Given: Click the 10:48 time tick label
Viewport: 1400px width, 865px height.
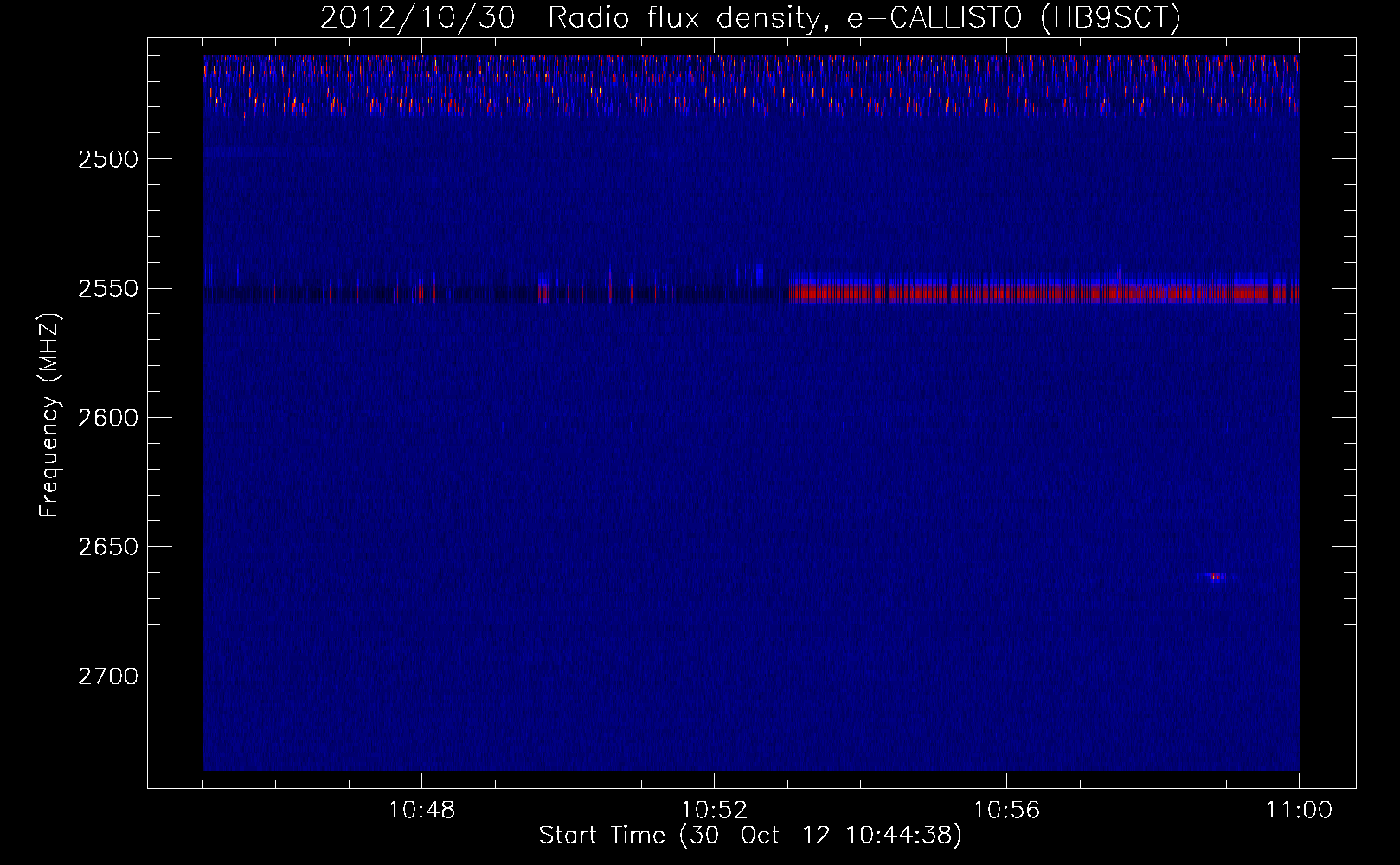Looking at the screenshot, I should (421, 811).
